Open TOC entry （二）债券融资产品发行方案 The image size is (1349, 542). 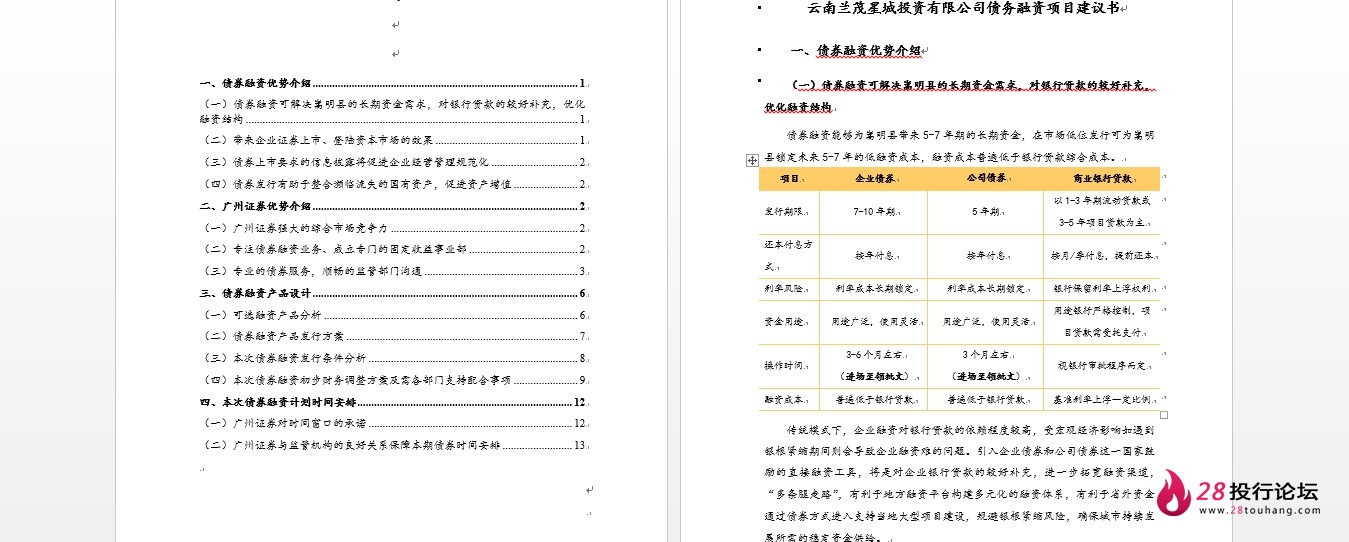pos(393,336)
